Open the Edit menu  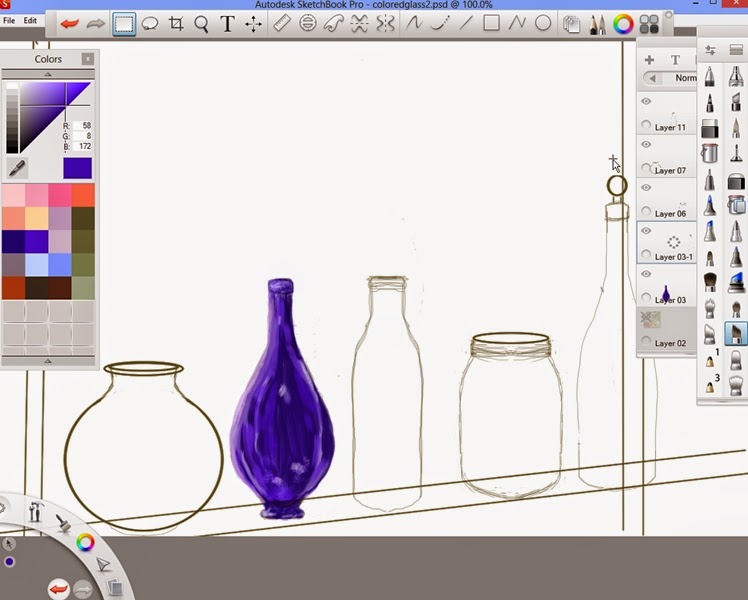point(30,21)
